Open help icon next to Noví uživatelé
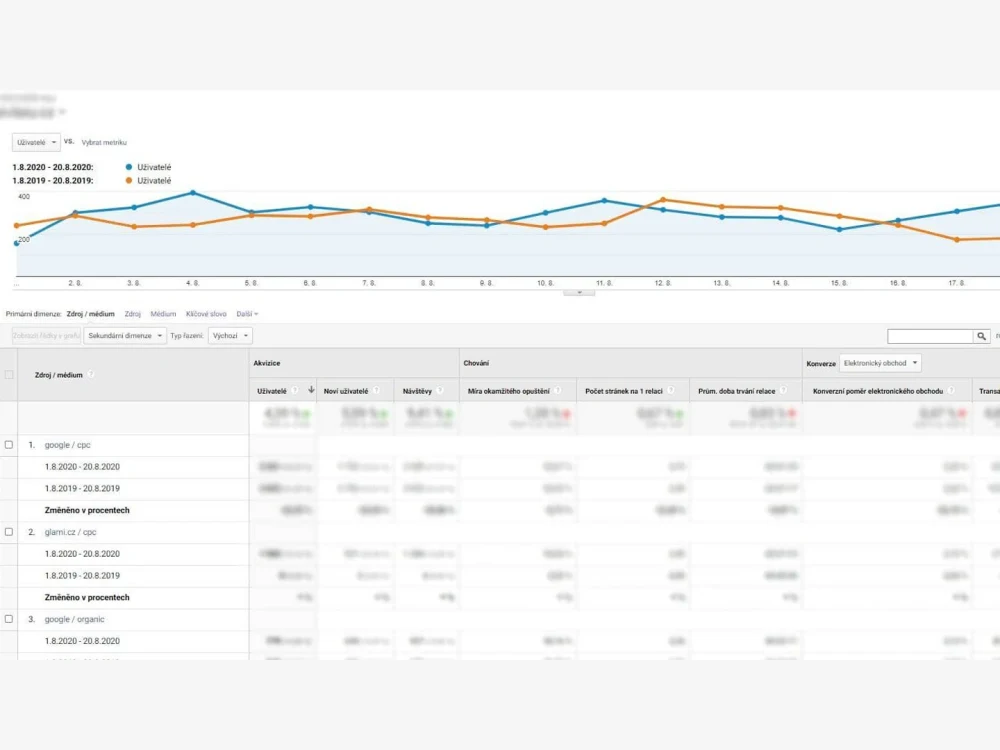 (x=377, y=390)
